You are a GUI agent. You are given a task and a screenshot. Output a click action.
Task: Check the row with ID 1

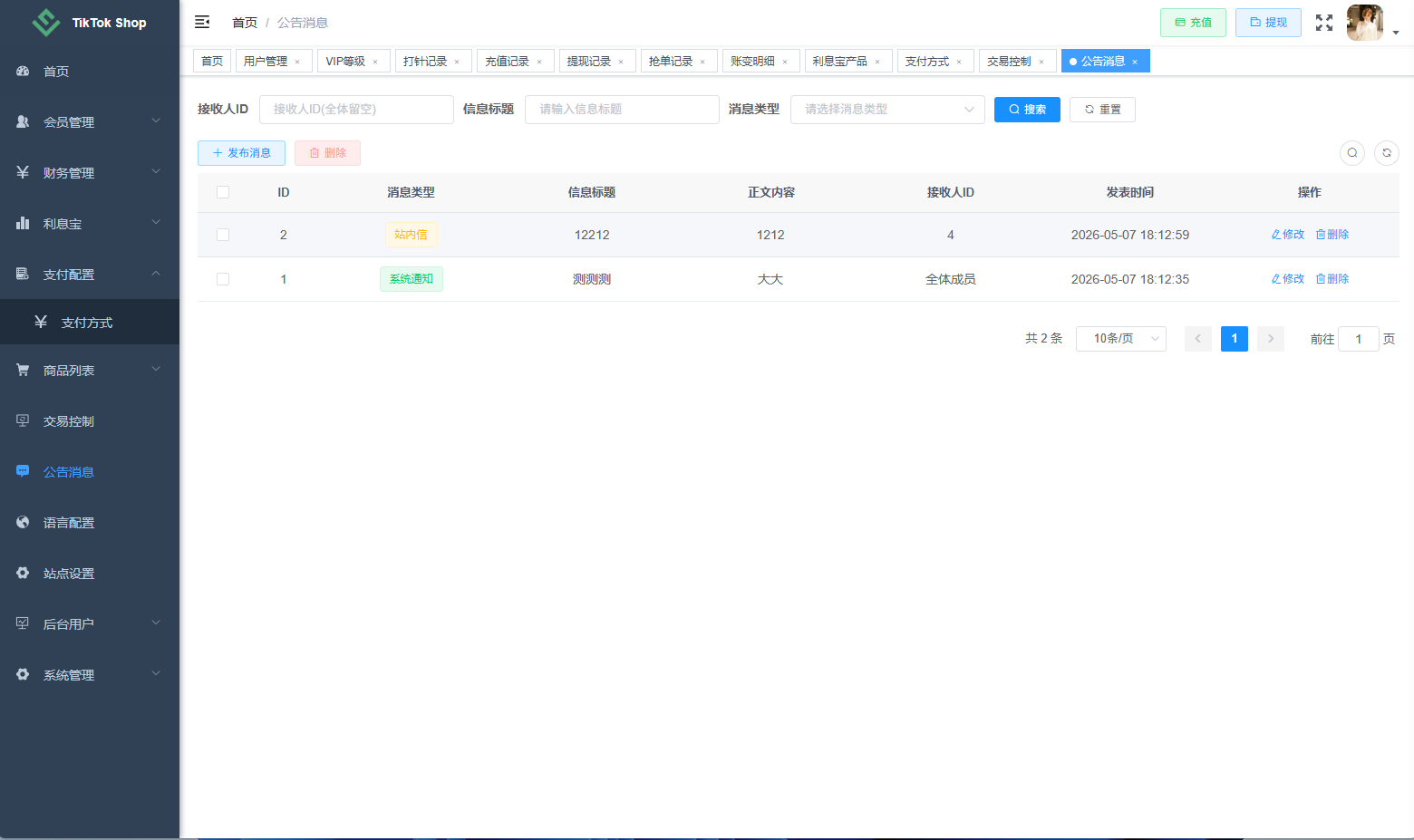(223, 279)
